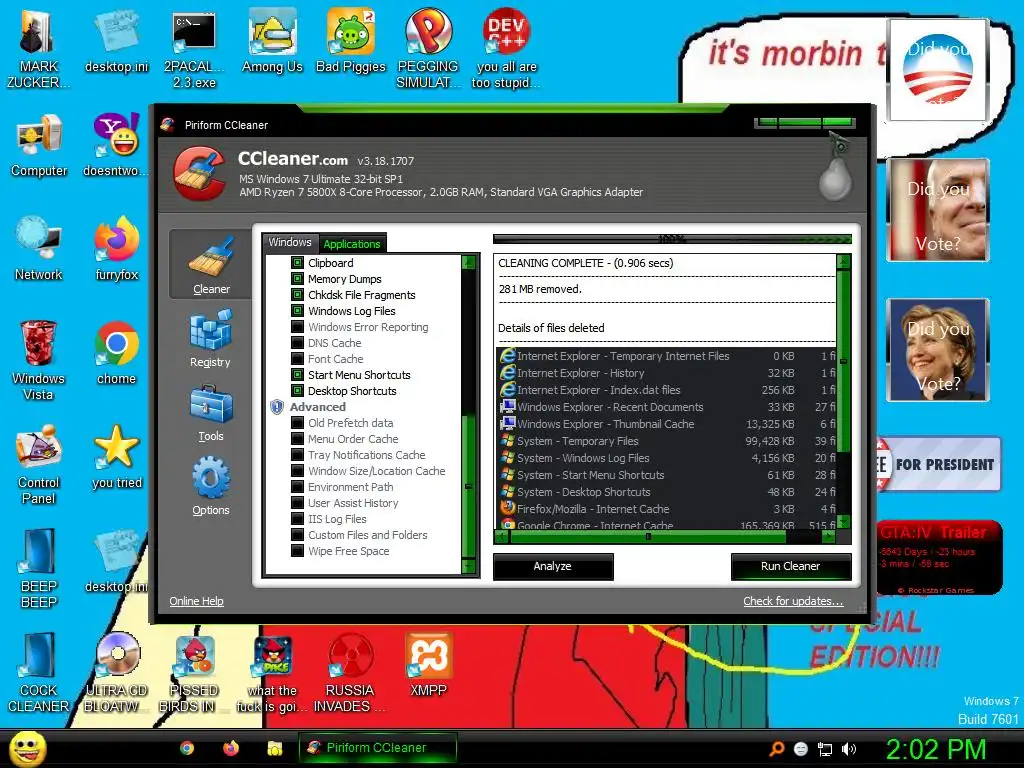1024x768 pixels.
Task: Click Chrome icon in the taskbar
Action: click(187, 748)
